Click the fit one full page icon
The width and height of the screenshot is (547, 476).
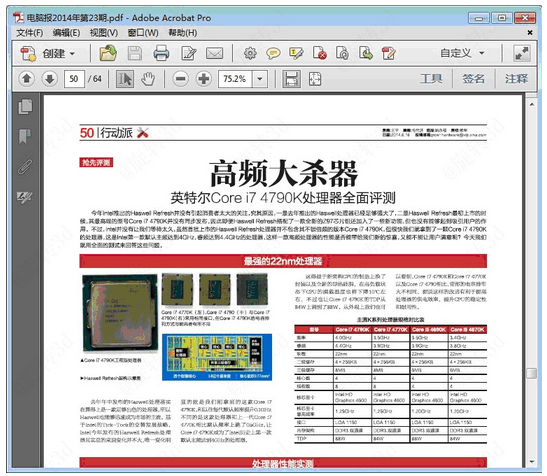(315, 79)
